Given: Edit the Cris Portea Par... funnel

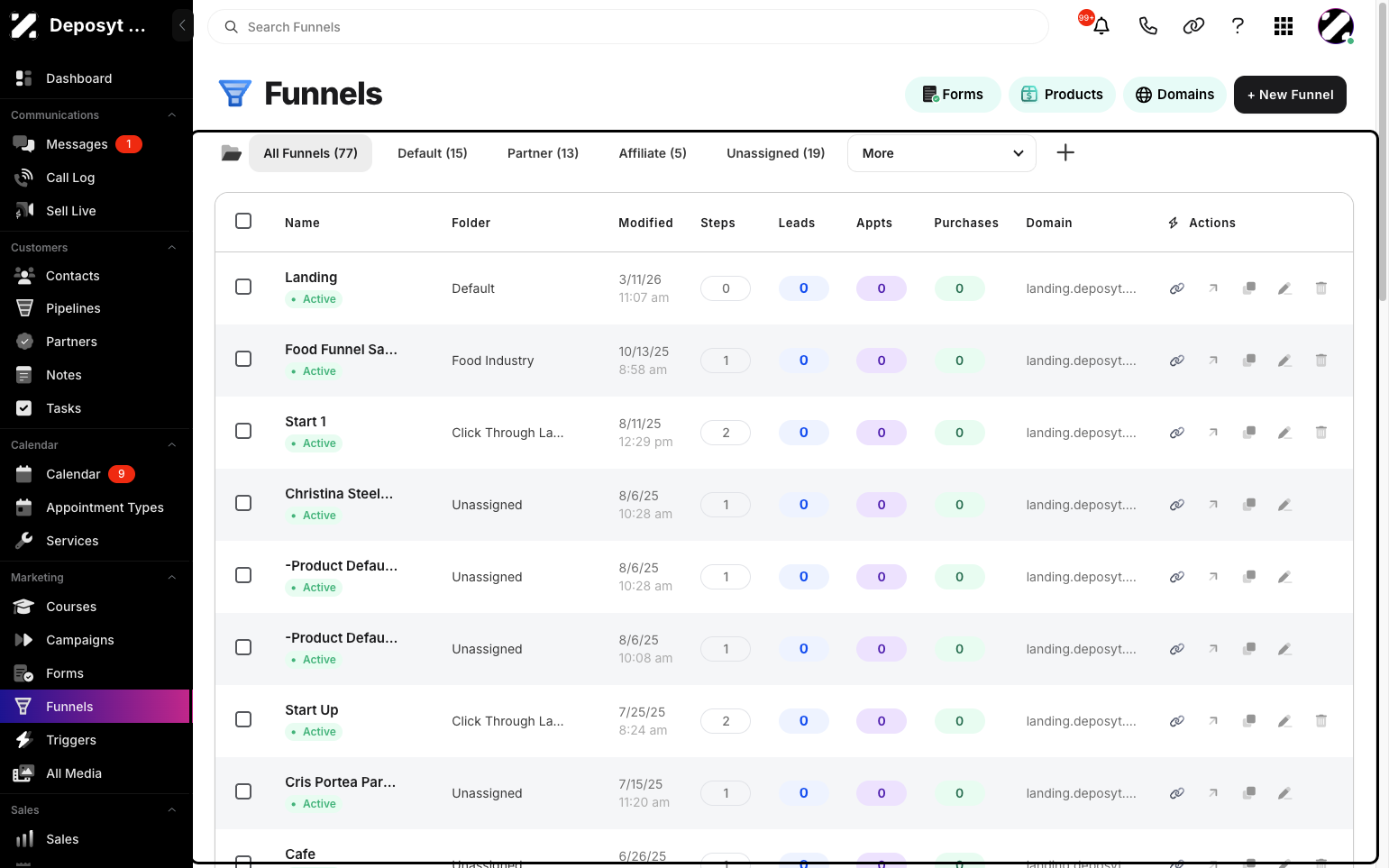Looking at the screenshot, I should [x=1284, y=793].
